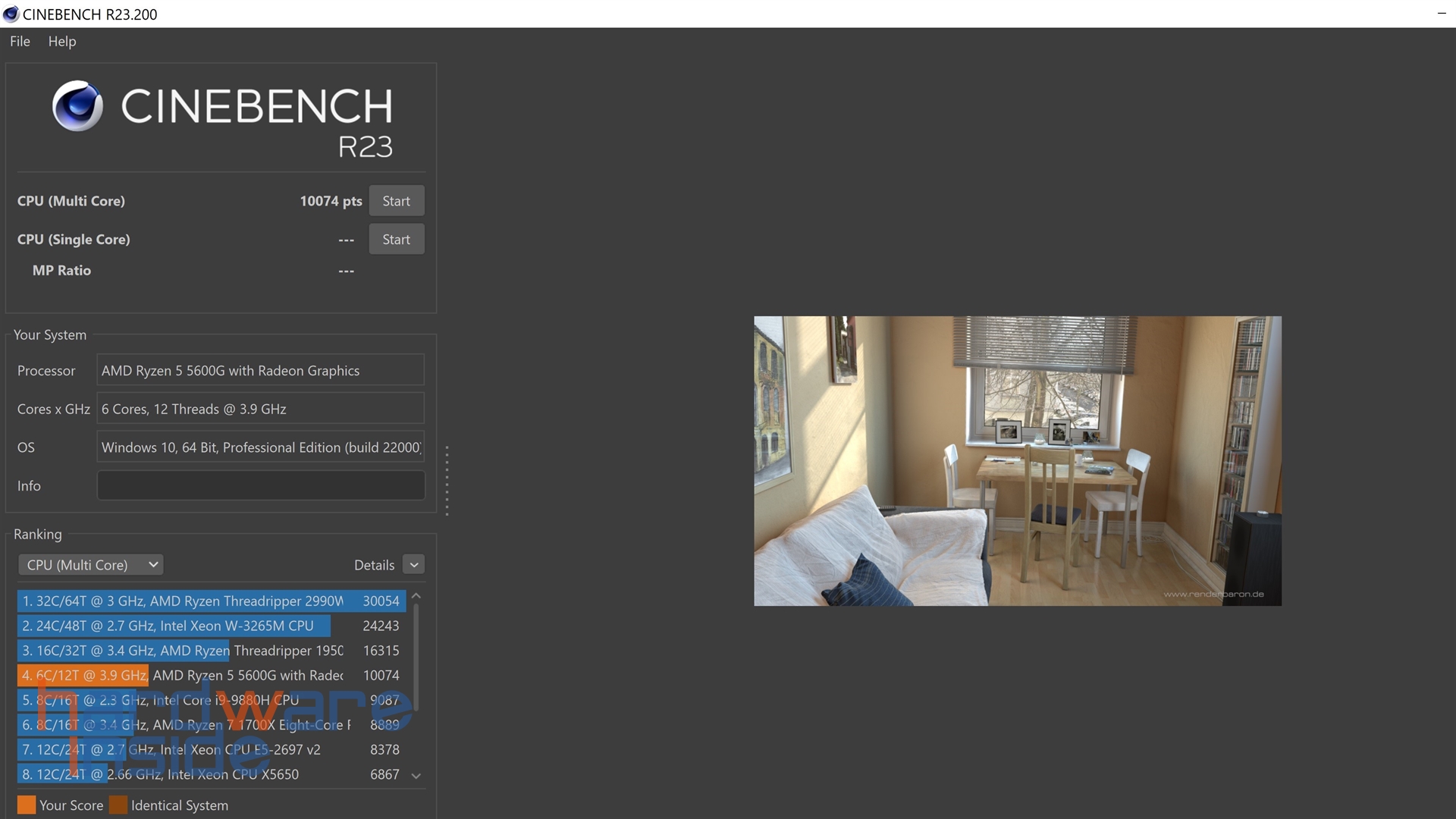Click the Cinebench logo sphere icon

pos(77,106)
